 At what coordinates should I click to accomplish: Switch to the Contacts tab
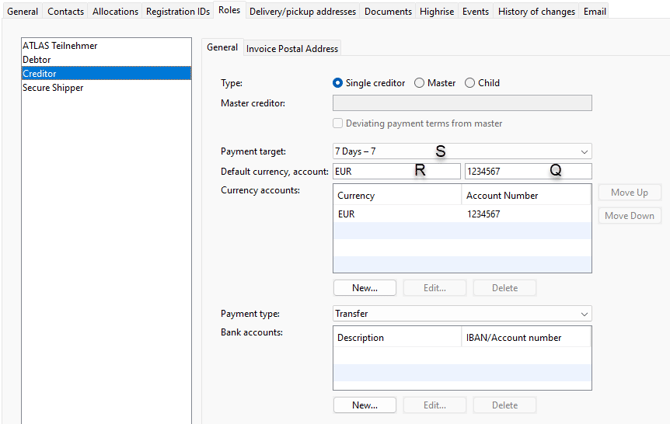coord(66,11)
